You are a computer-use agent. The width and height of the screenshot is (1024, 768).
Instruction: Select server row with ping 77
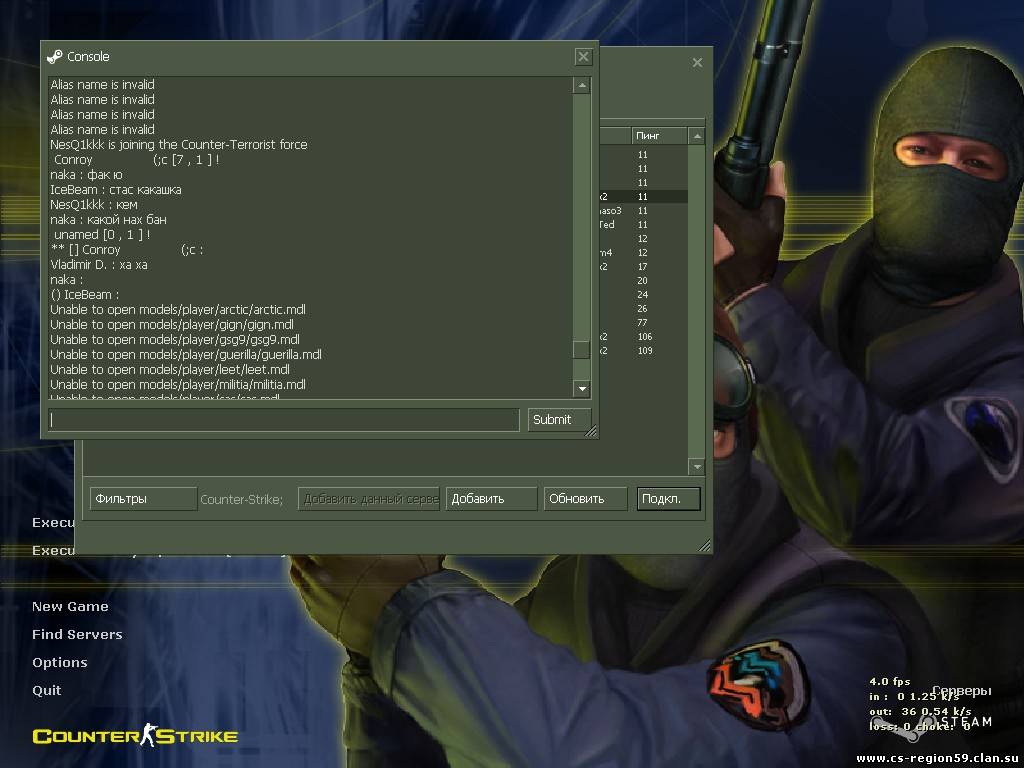pyautogui.click(x=643, y=323)
